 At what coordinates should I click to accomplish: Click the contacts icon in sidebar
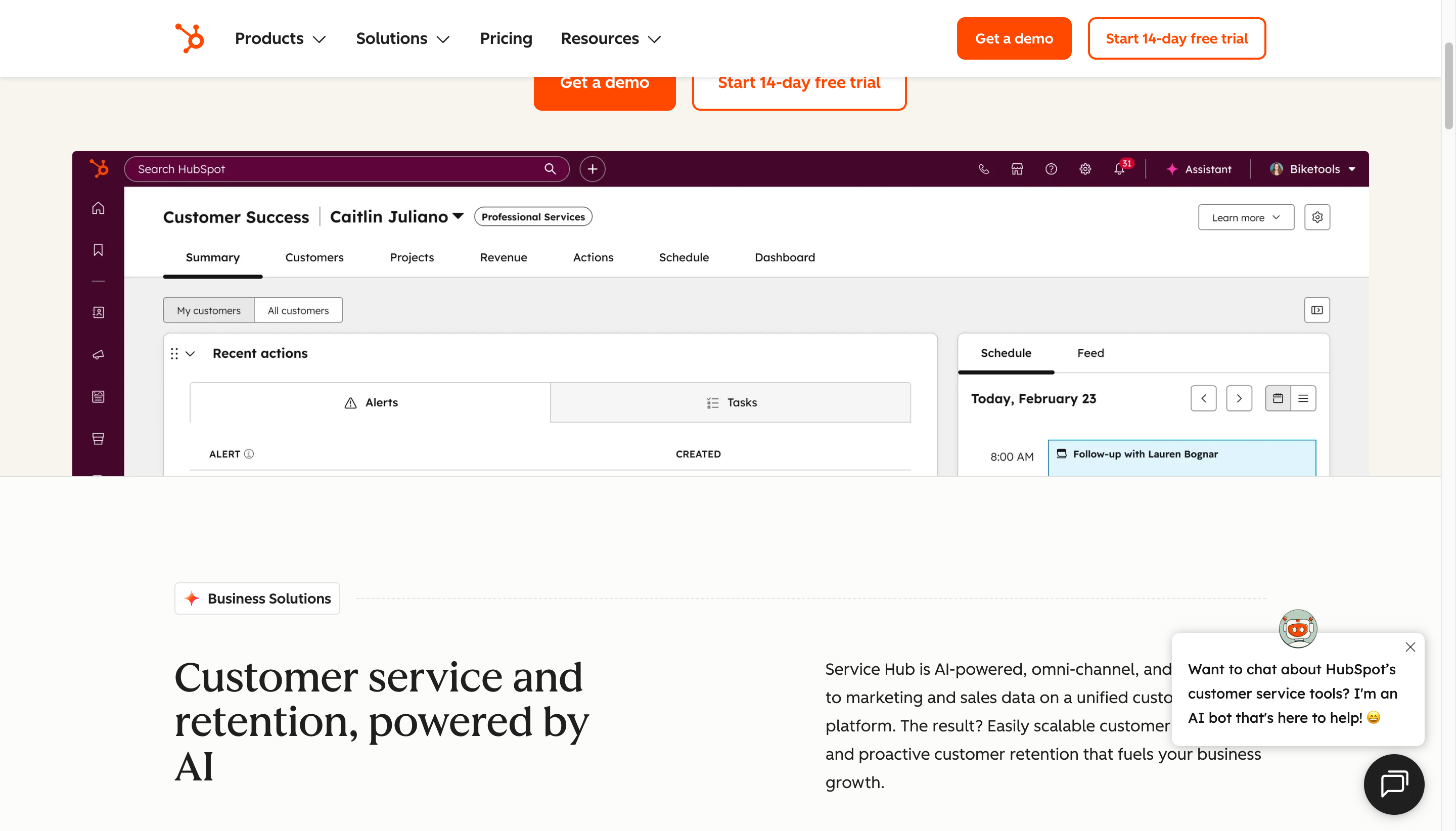(98, 312)
